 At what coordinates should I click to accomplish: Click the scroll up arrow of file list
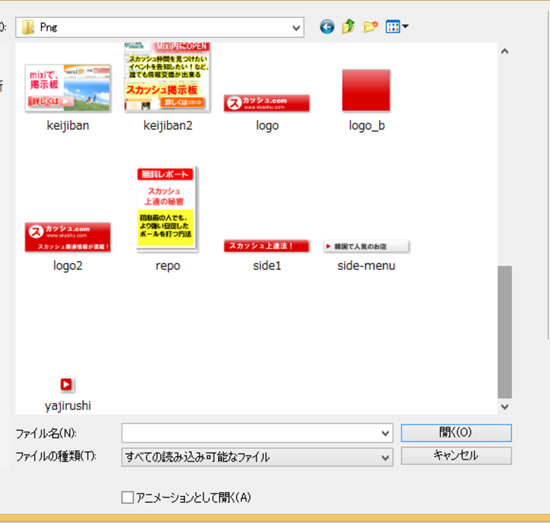click(x=505, y=52)
